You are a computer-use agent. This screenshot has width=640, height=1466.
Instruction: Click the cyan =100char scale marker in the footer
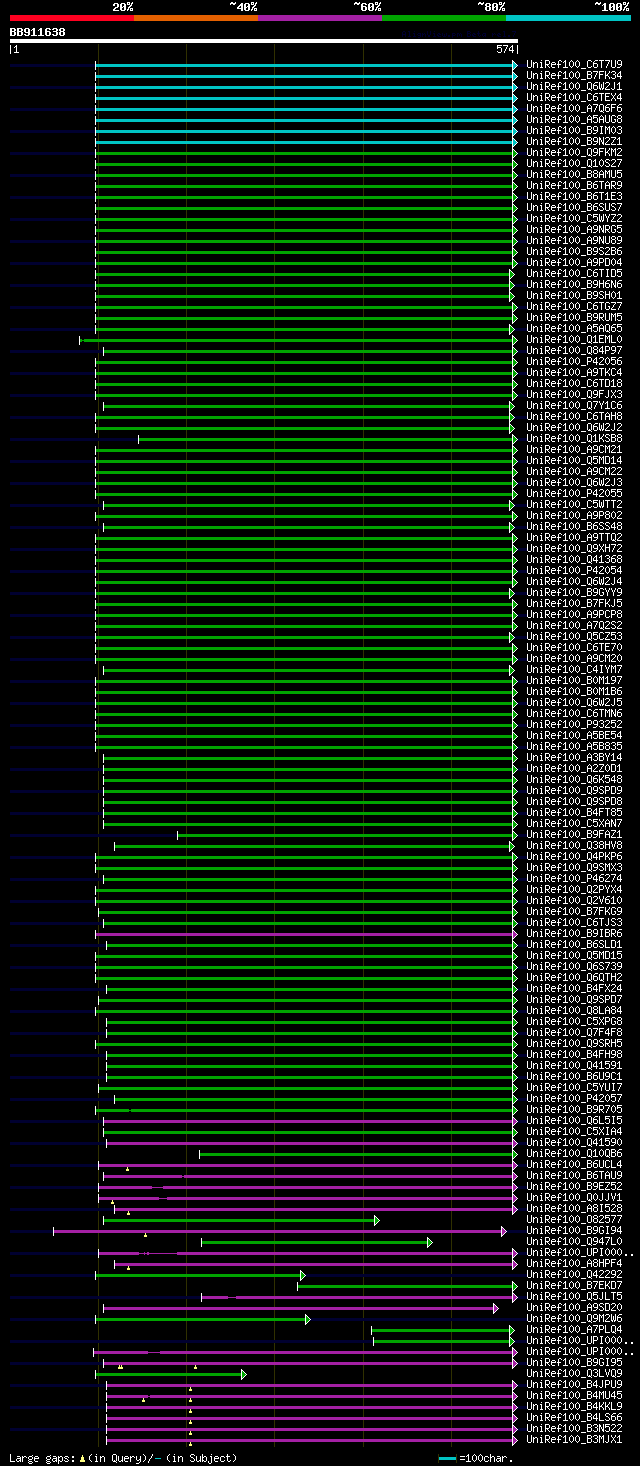[447, 1458]
